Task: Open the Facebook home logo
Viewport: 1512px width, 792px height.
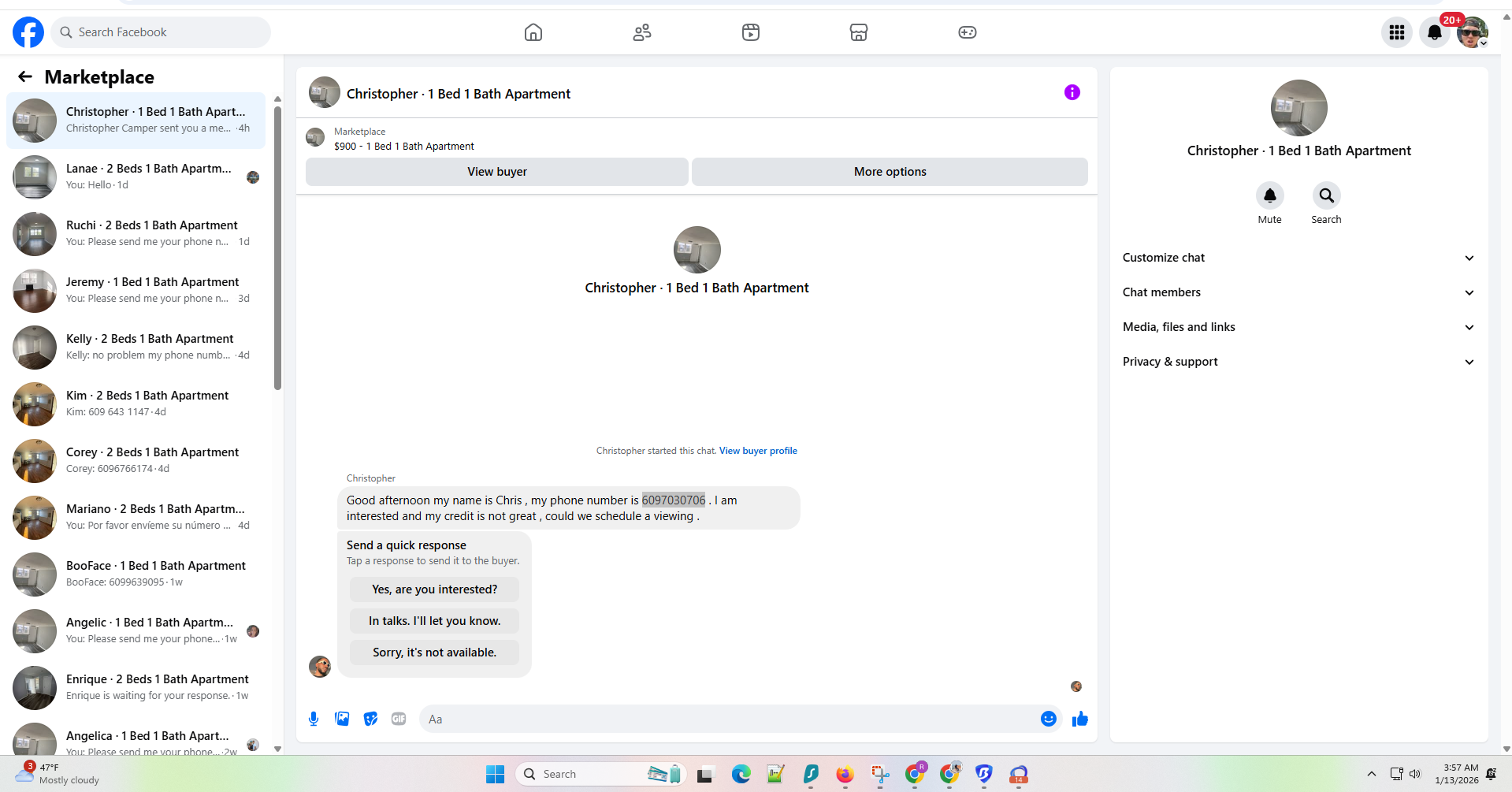Action: click(x=28, y=32)
